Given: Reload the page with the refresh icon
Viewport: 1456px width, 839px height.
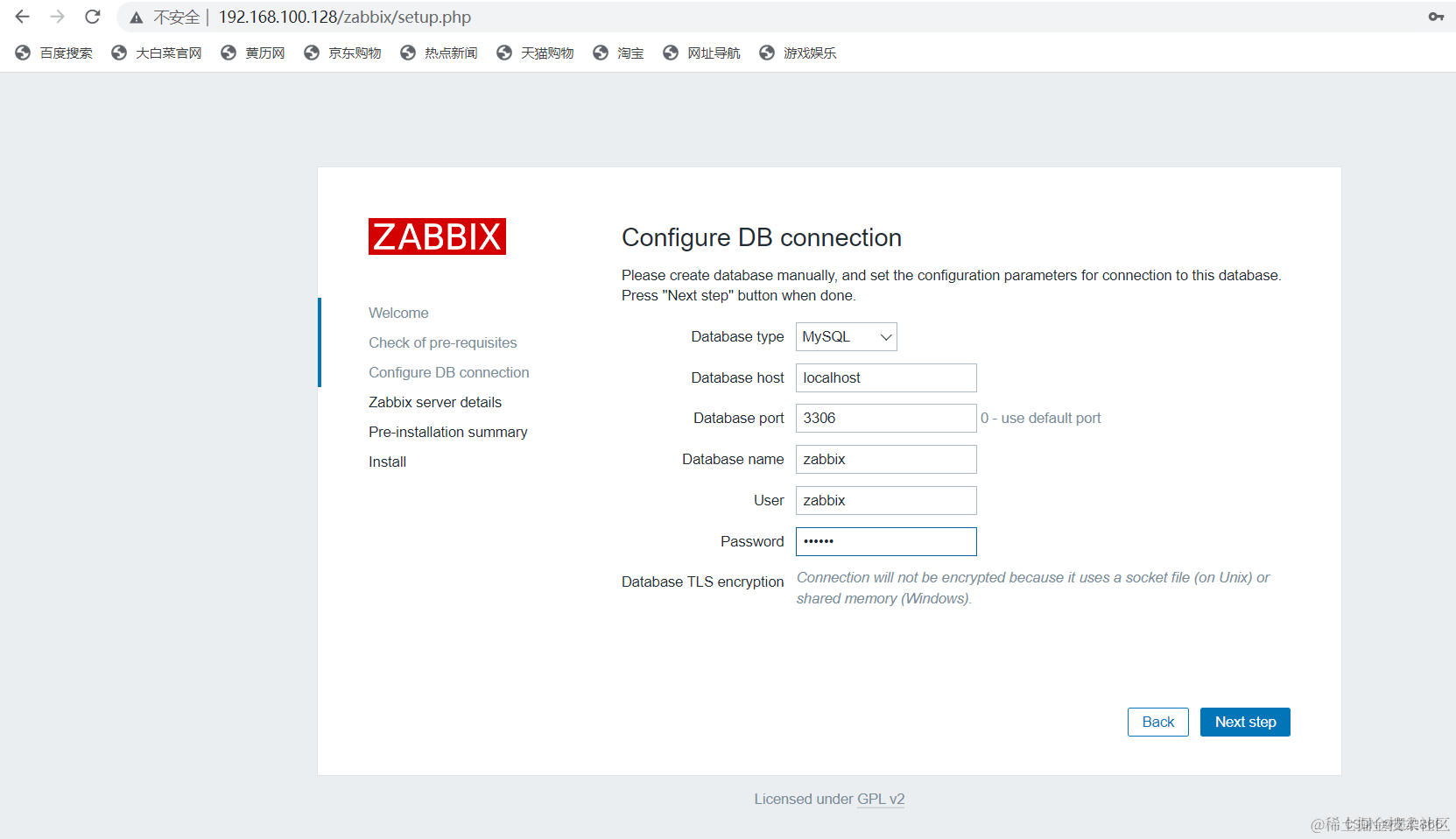Looking at the screenshot, I should point(93,17).
